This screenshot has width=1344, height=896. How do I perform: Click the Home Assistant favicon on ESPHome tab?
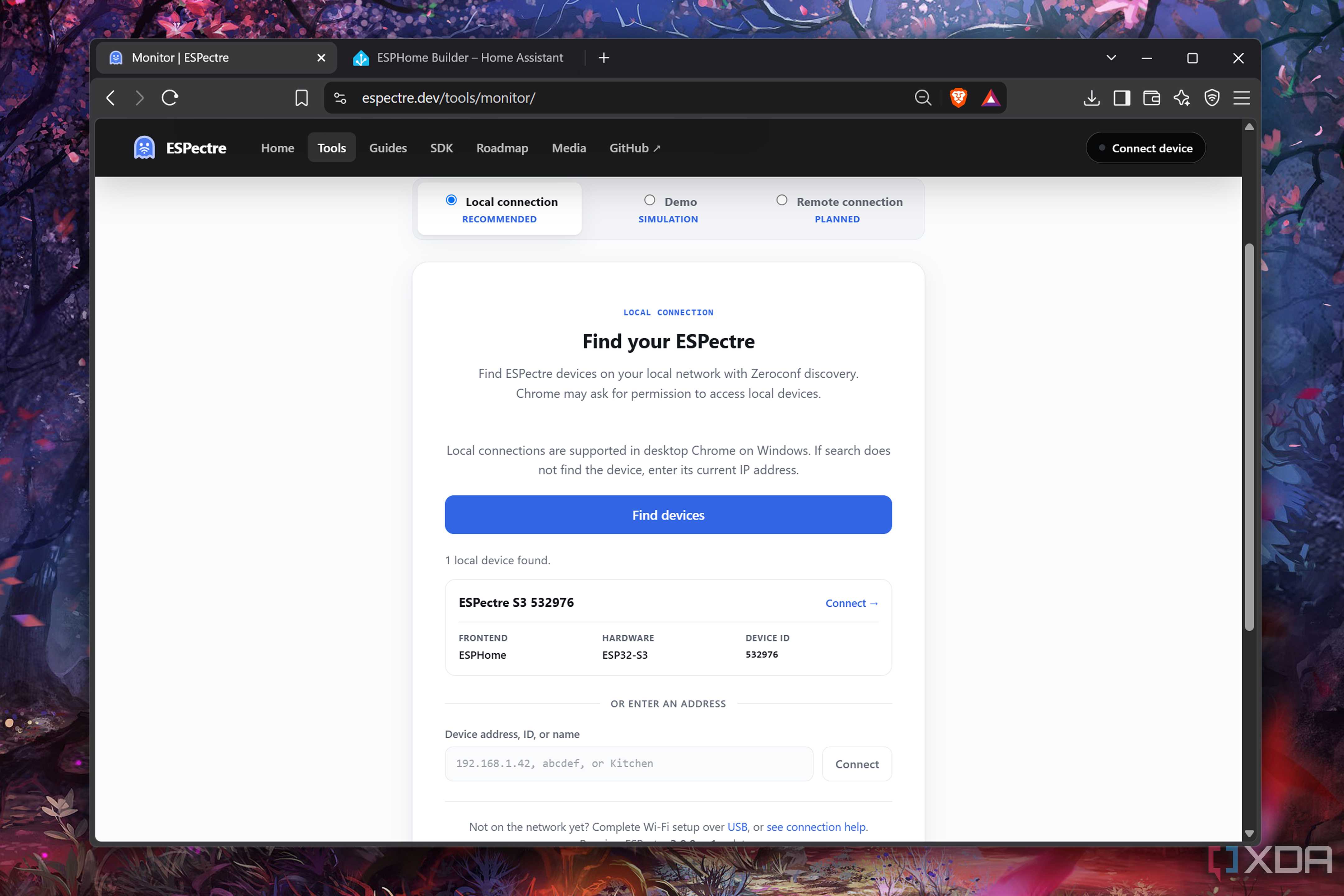point(361,58)
